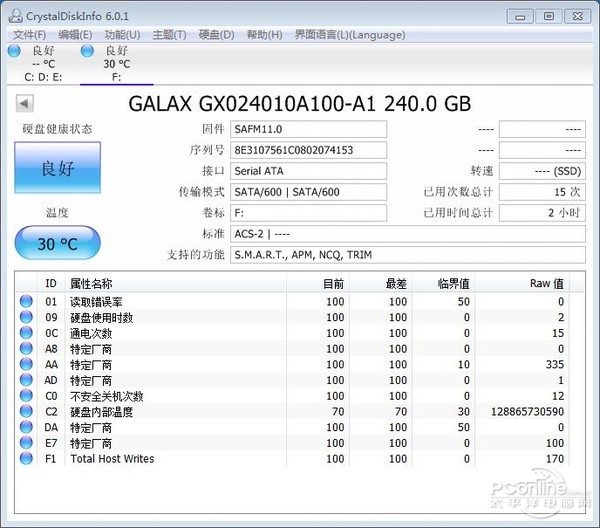Click the supported features field S.M.A.R.T., APM
The height and width of the screenshot is (528, 600).
coord(408,255)
